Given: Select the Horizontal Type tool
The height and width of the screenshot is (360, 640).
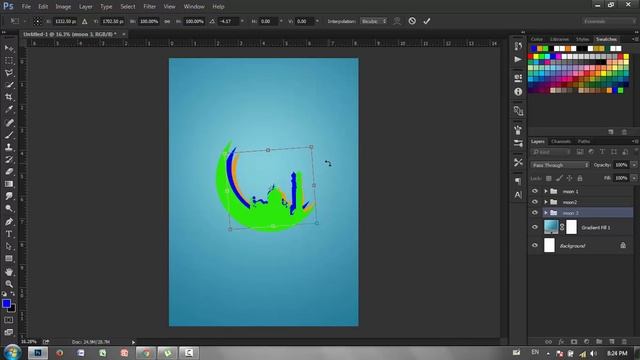Looking at the screenshot, I should 9,234.
